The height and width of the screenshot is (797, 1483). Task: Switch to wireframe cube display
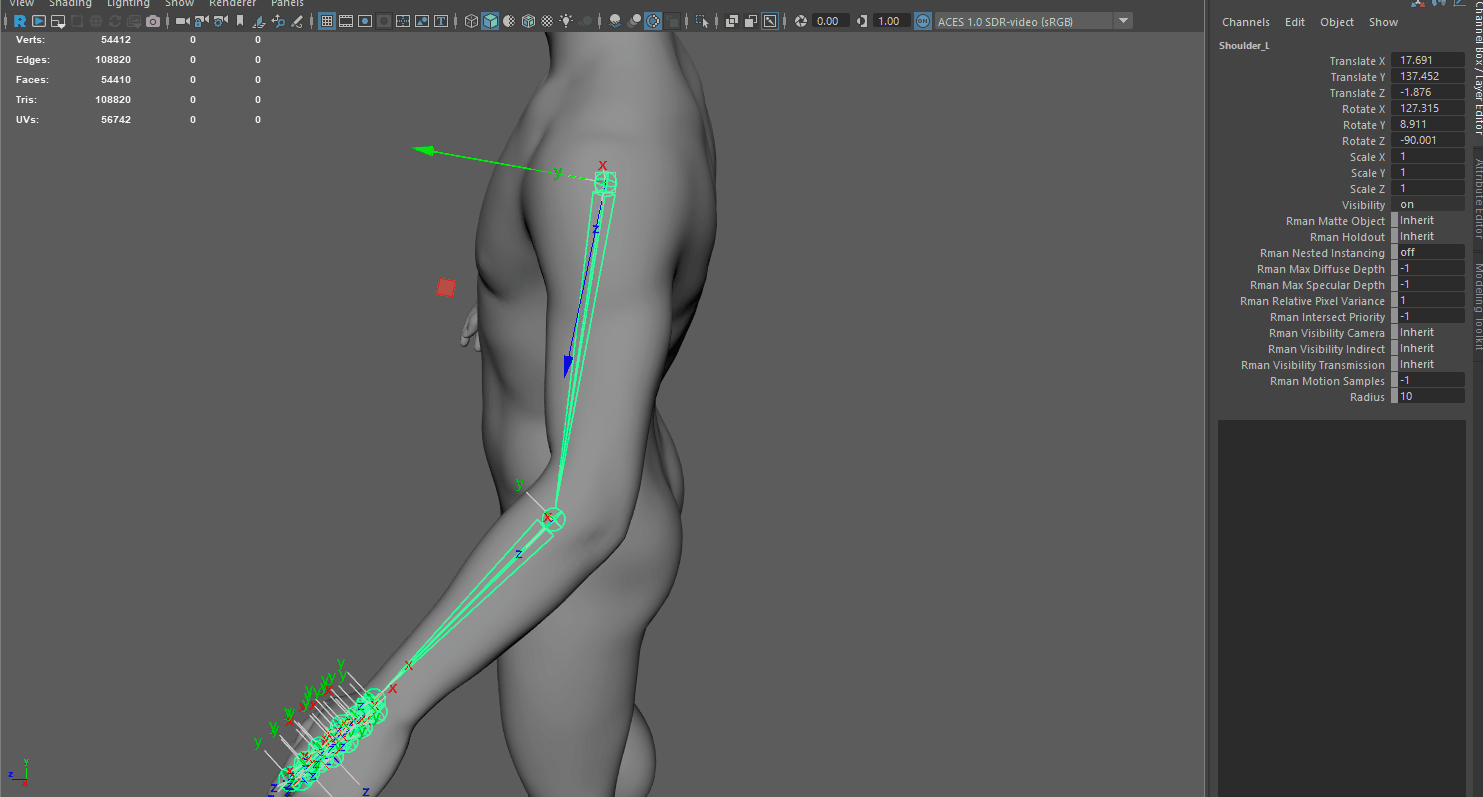tap(471, 21)
